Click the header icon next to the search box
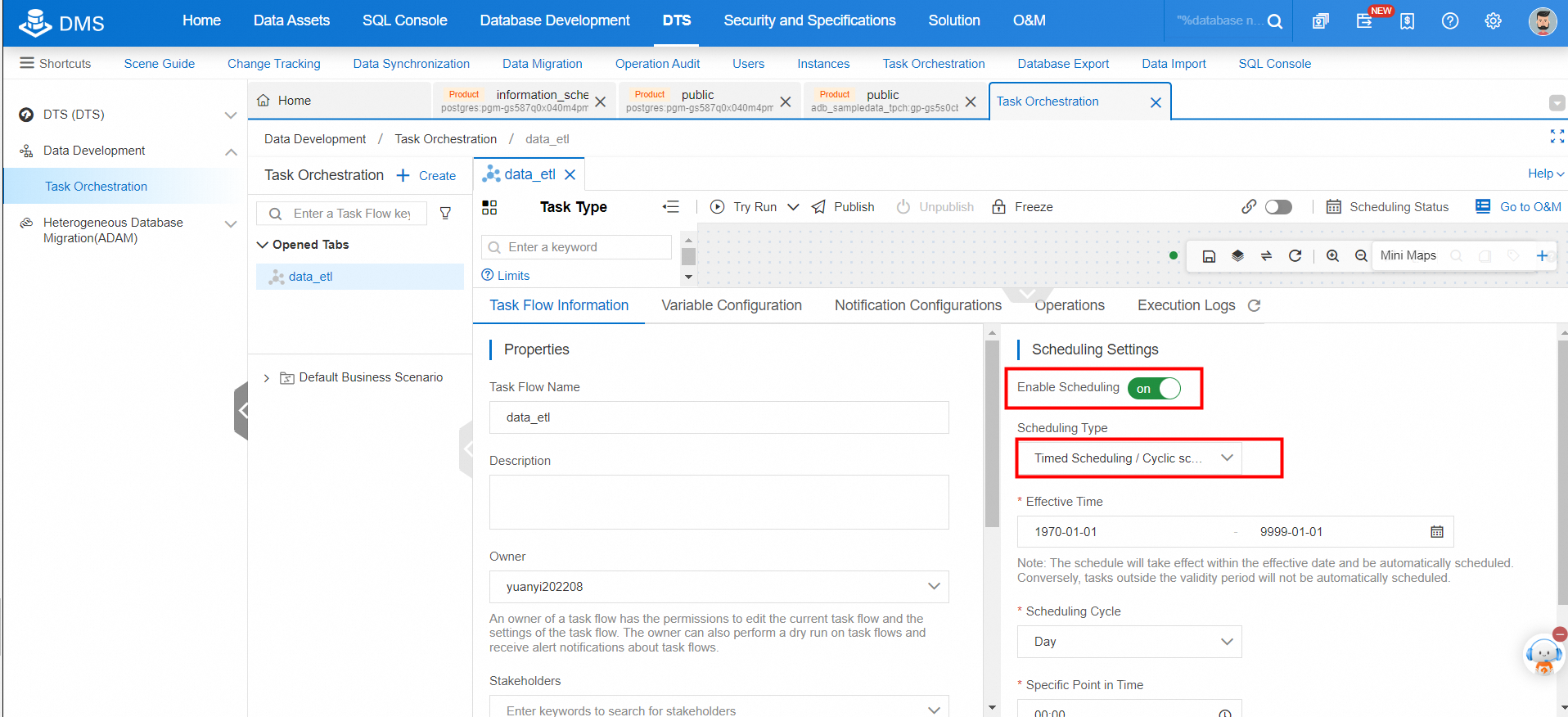The width and height of the screenshot is (1568, 717). (x=1320, y=21)
